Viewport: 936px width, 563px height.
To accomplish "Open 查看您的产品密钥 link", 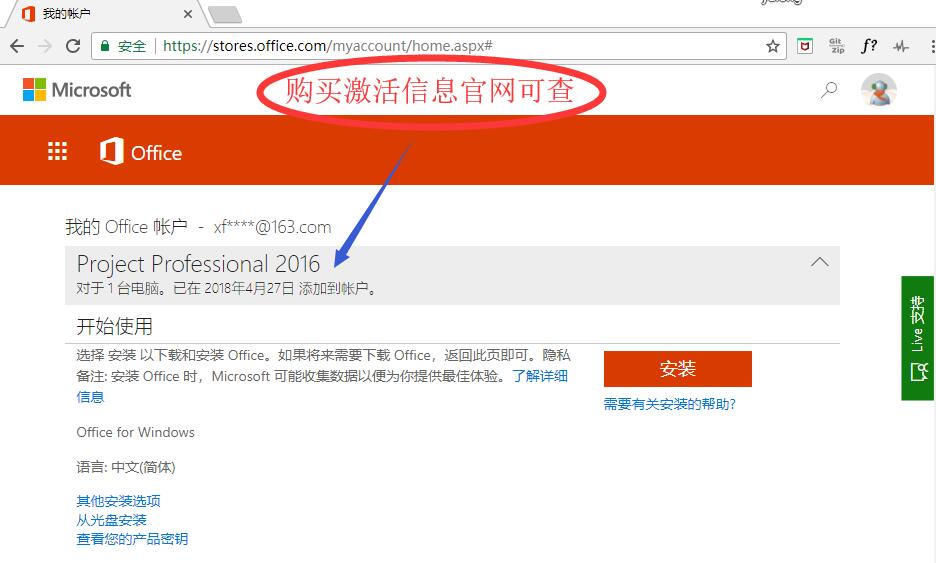I will click(x=132, y=539).
